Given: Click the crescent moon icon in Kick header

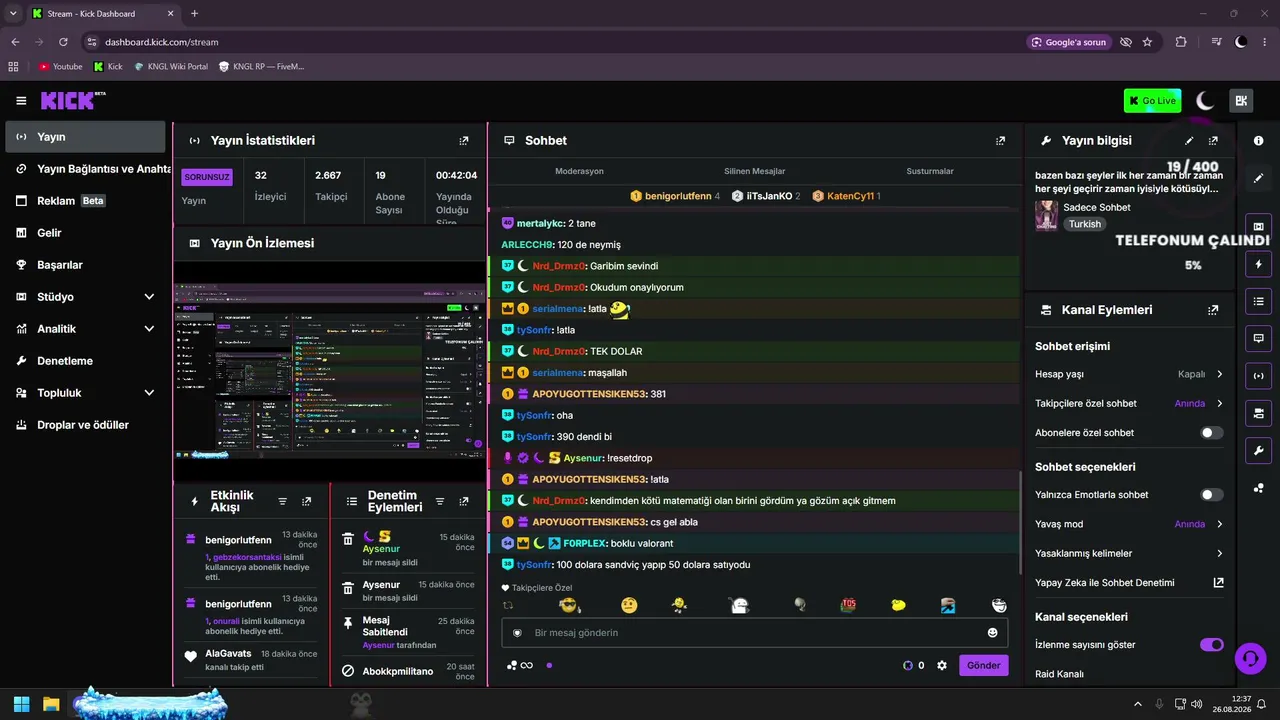Looking at the screenshot, I should tap(1205, 100).
